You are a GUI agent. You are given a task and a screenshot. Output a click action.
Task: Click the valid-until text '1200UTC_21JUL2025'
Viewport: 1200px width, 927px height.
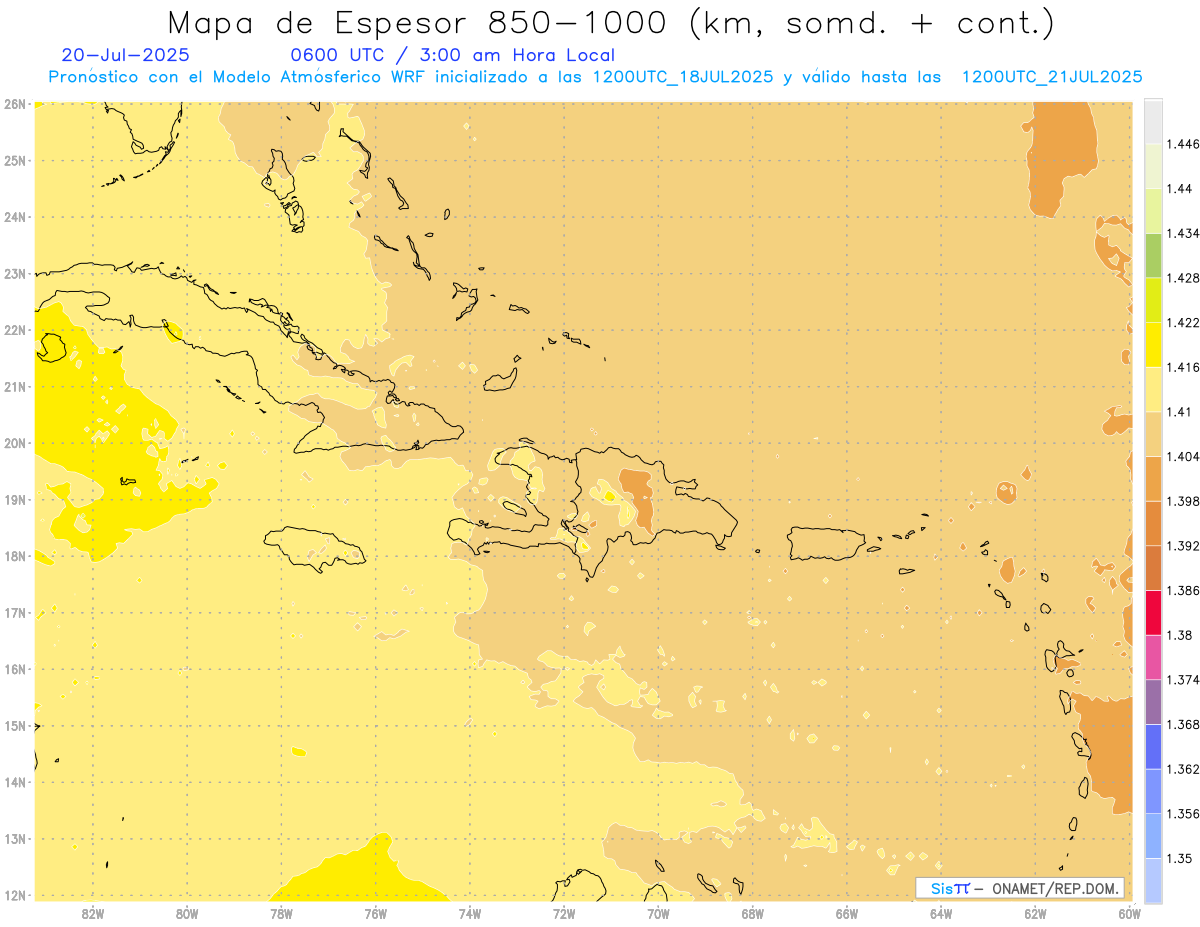coord(1052,77)
